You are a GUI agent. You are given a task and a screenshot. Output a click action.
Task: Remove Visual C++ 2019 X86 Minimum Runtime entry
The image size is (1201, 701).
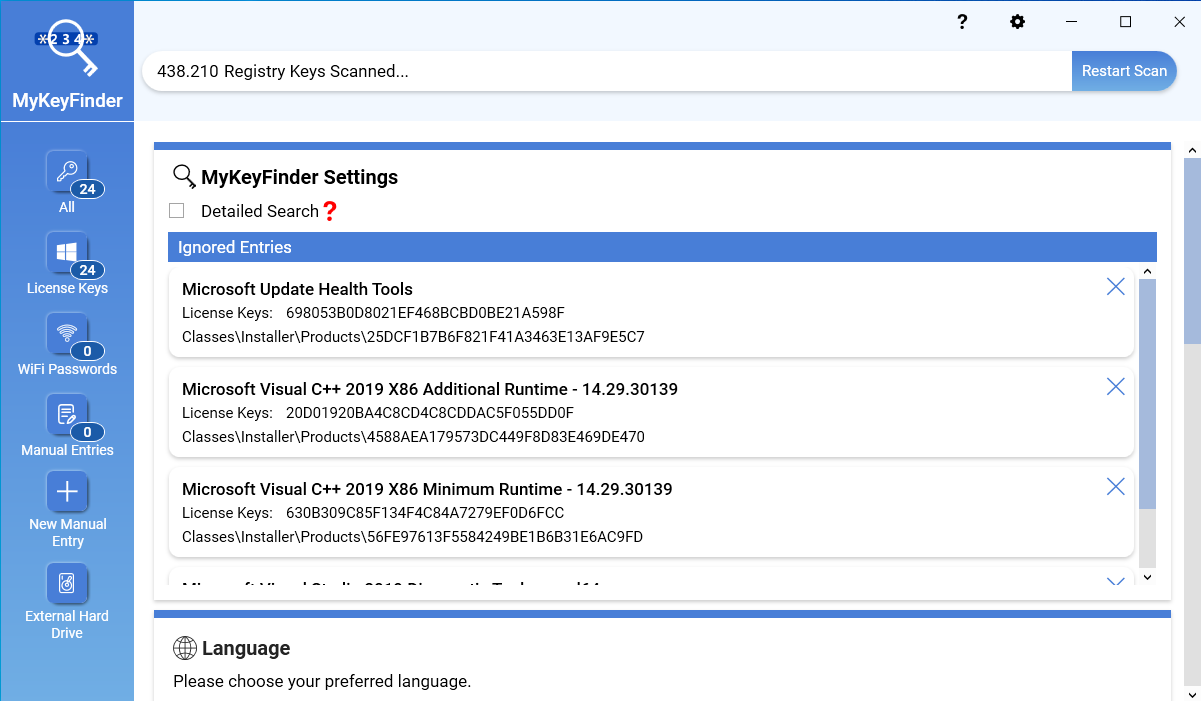tap(1116, 487)
